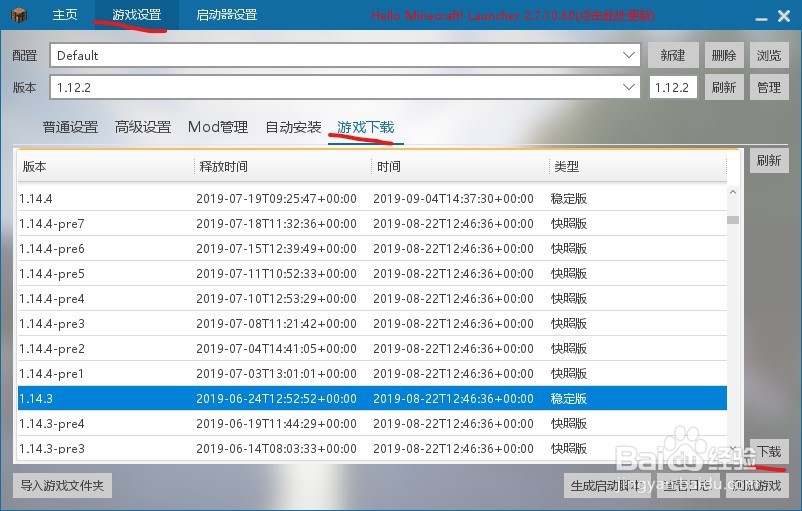
Task: Click 快照版 type in the 1.14.4-pre7 row
Action: 568,224
